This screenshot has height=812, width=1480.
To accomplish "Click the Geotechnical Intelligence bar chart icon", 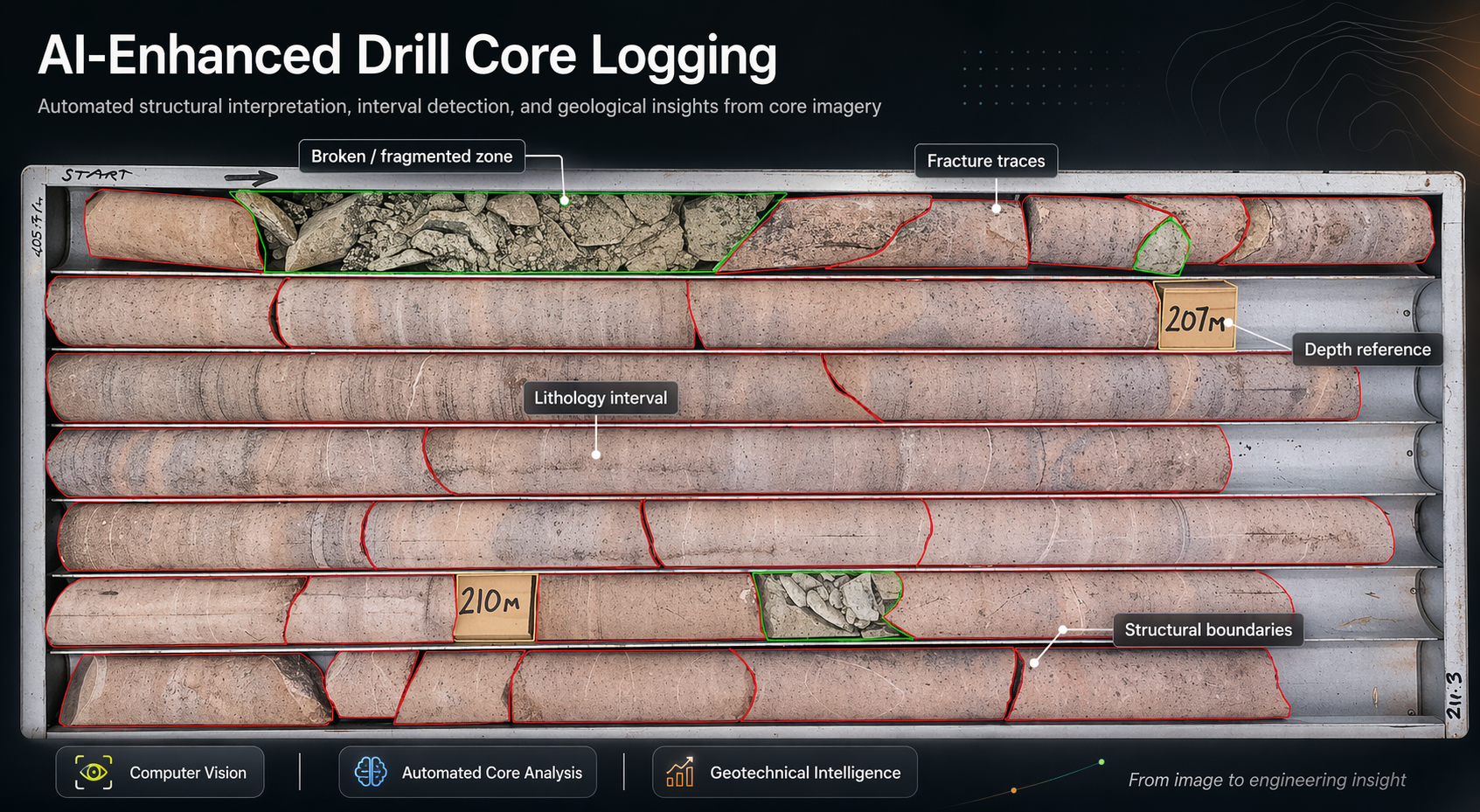I will pos(680,772).
